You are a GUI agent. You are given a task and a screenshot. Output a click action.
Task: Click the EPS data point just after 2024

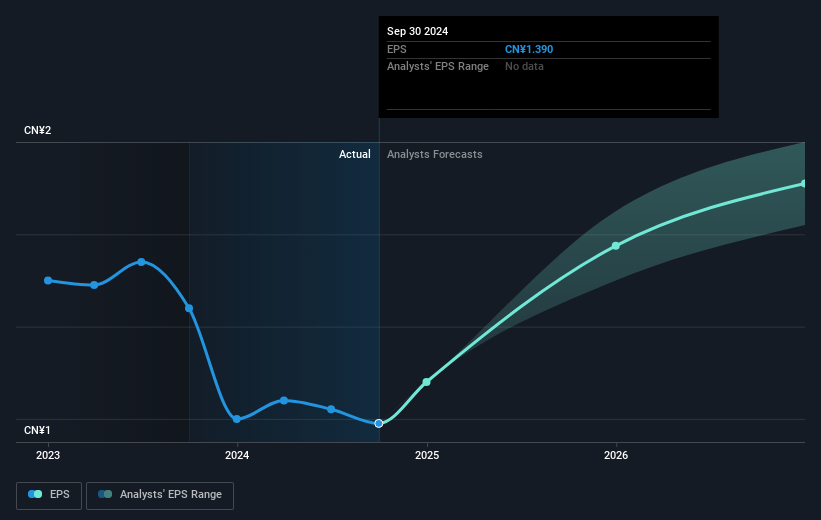(284, 401)
